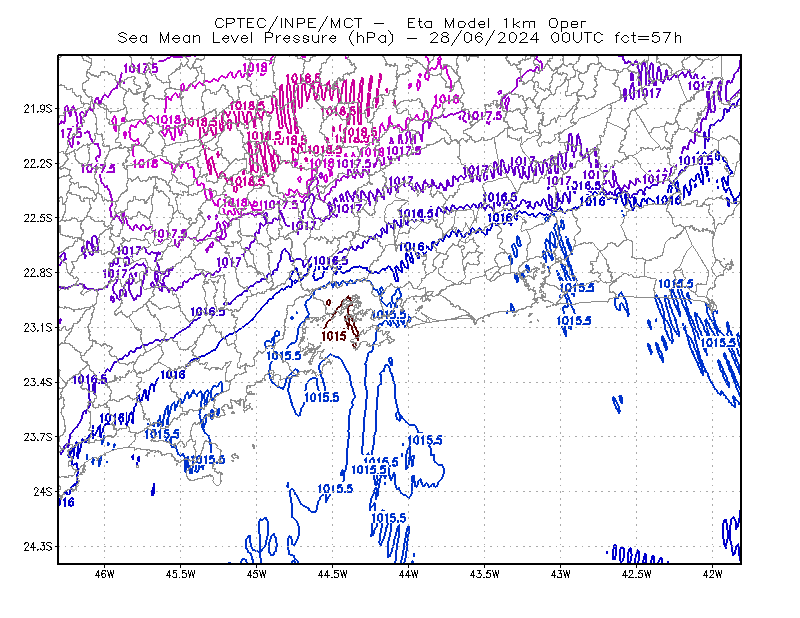The height and width of the screenshot is (618, 800).
Task: Click the subtitle 'Sea Mean Level Pressure (hPa)'
Action: (x=256, y=38)
